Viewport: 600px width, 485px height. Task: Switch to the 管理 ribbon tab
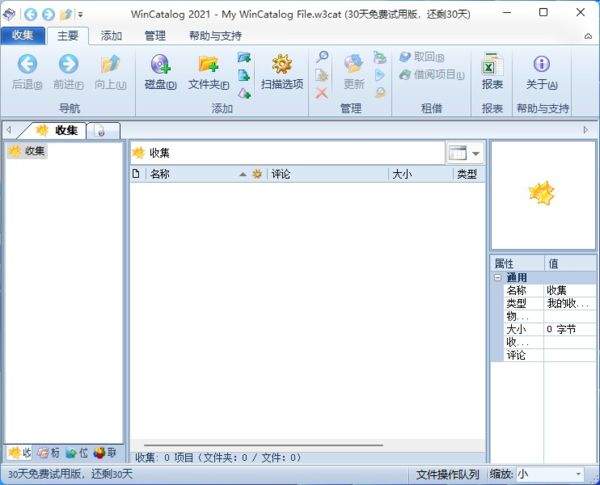pyautogui.click(x=155, y=36)
